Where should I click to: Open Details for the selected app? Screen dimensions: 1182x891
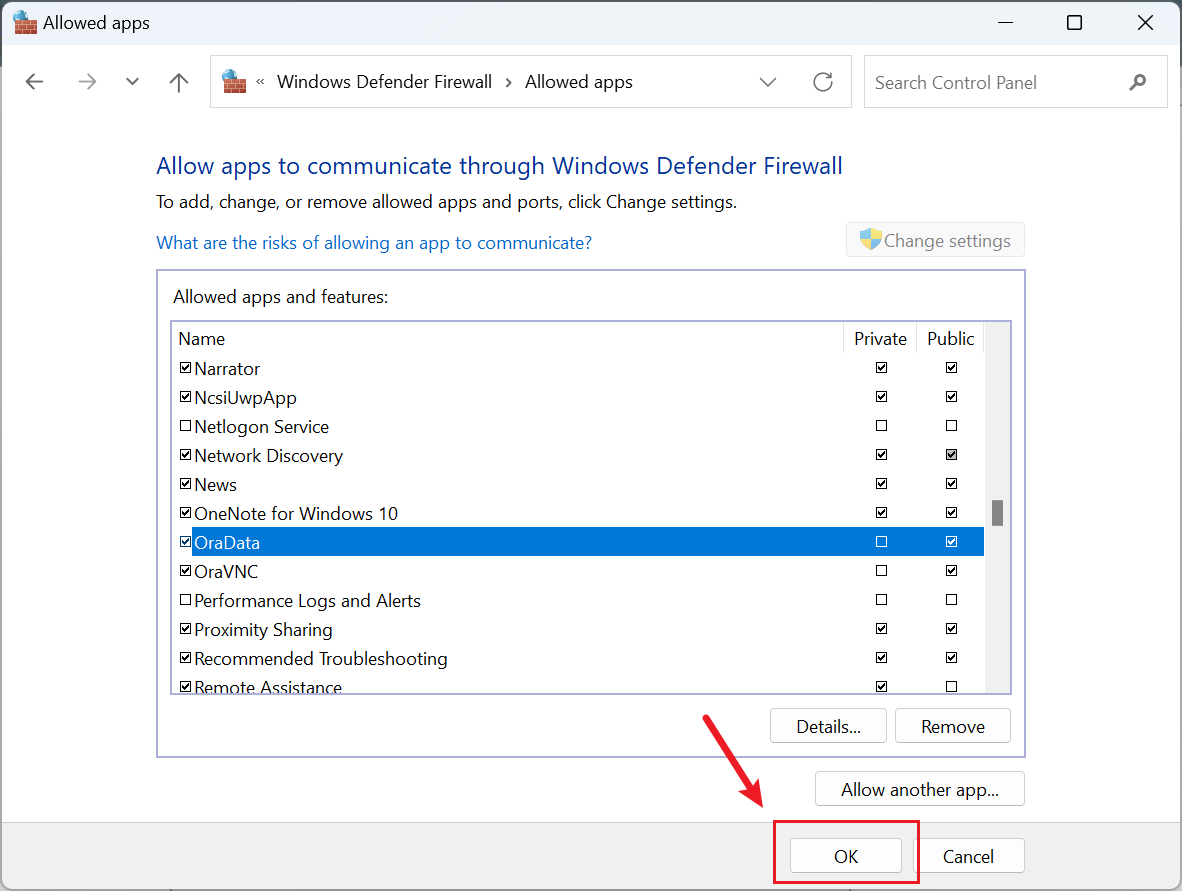[828, 726]
